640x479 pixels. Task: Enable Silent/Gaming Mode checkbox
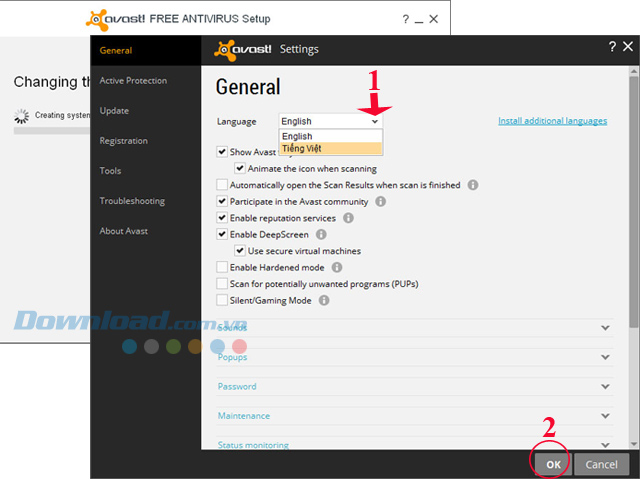(222, 300)
